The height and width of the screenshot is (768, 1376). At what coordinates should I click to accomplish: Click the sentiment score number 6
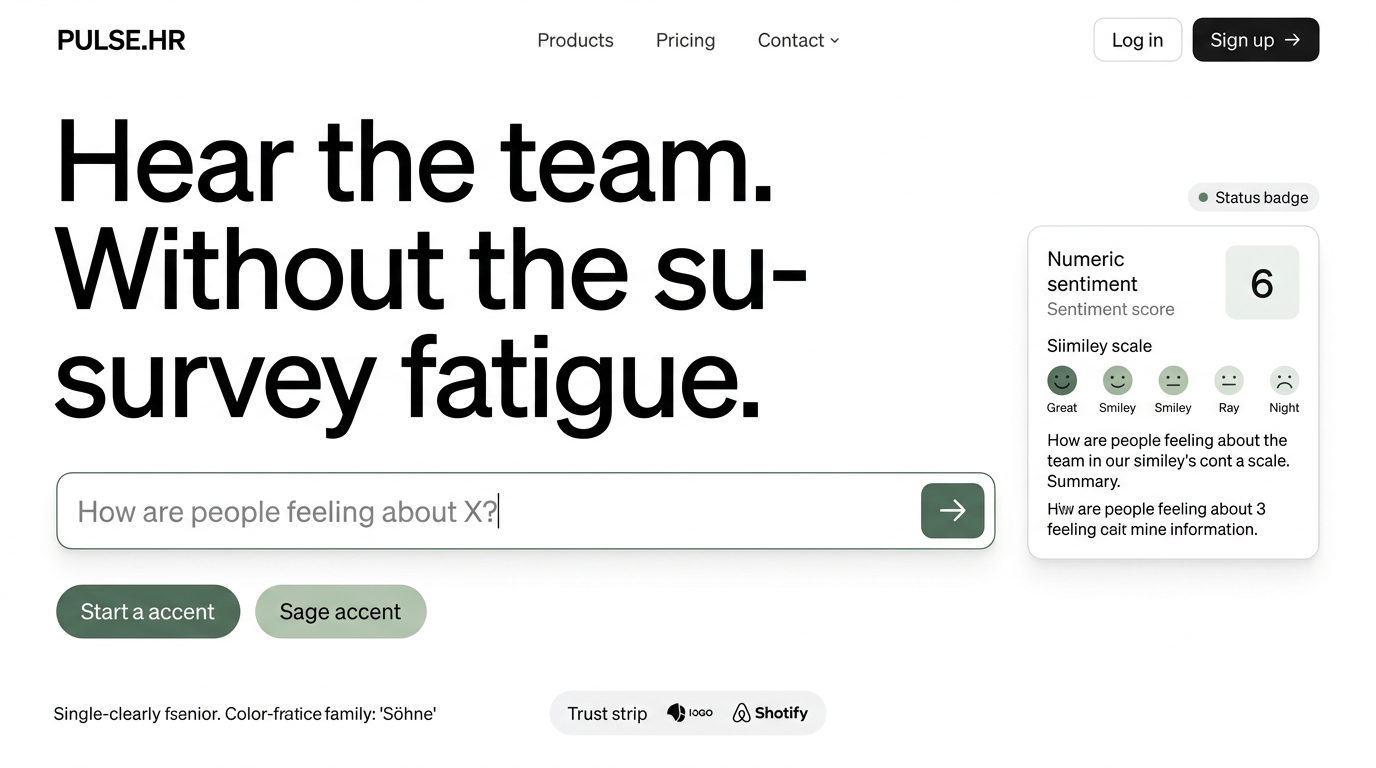point(1262,283)
